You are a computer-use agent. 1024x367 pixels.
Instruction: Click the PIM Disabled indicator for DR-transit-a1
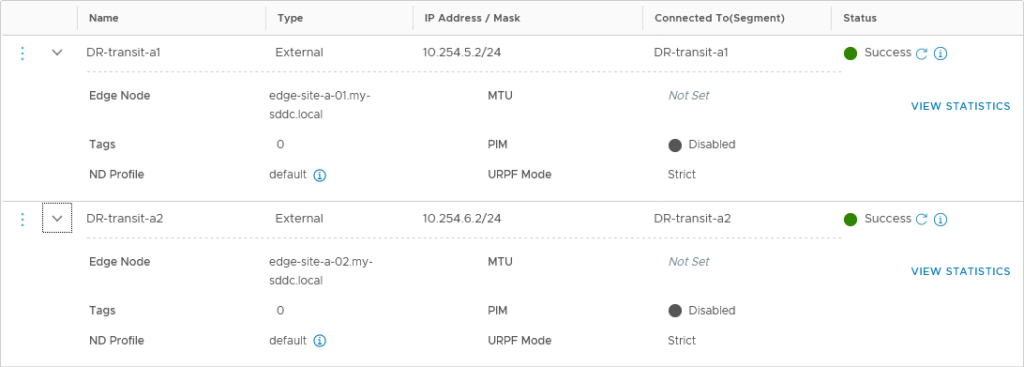click(x=702, y=145)
